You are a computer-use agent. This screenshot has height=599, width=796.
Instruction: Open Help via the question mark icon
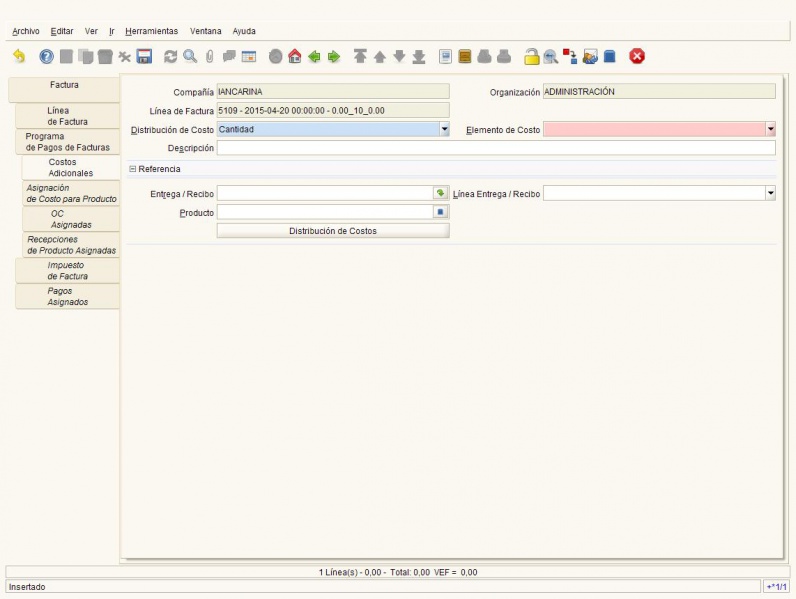[46, 56]
